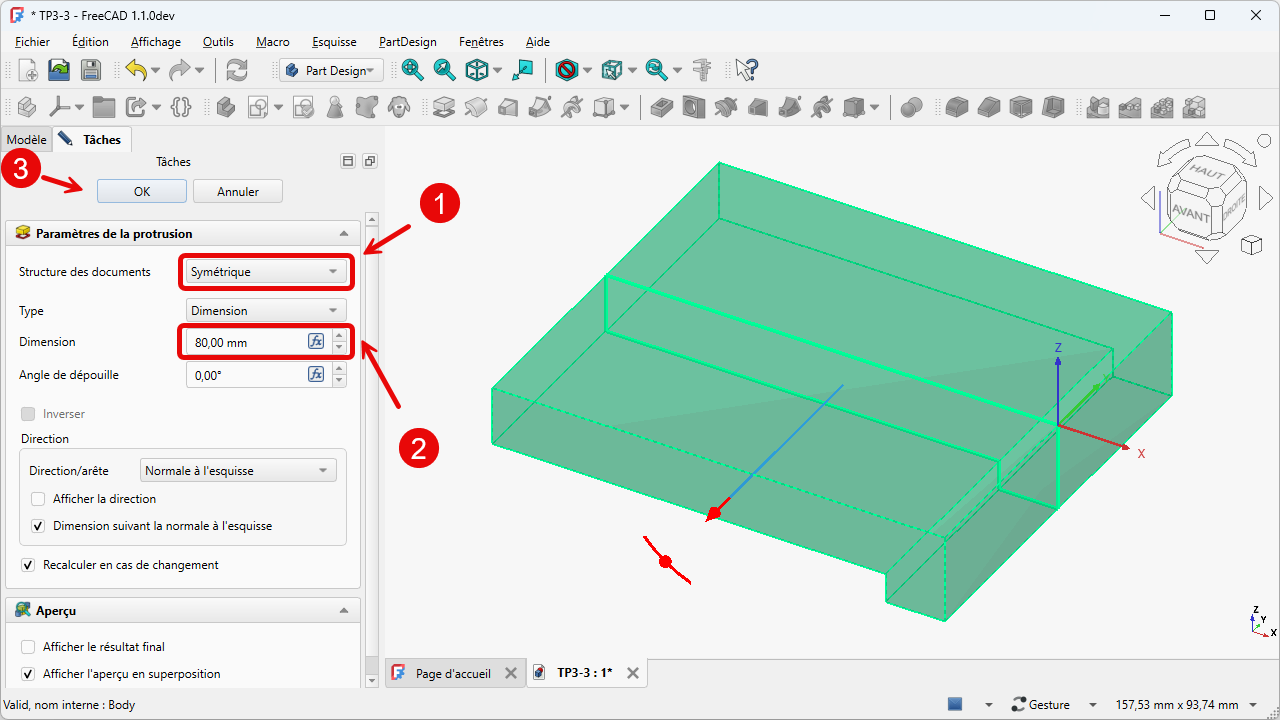Click the grayed-out measure caliper icon
Screen dimensions: 1280x720
point(702,70)
